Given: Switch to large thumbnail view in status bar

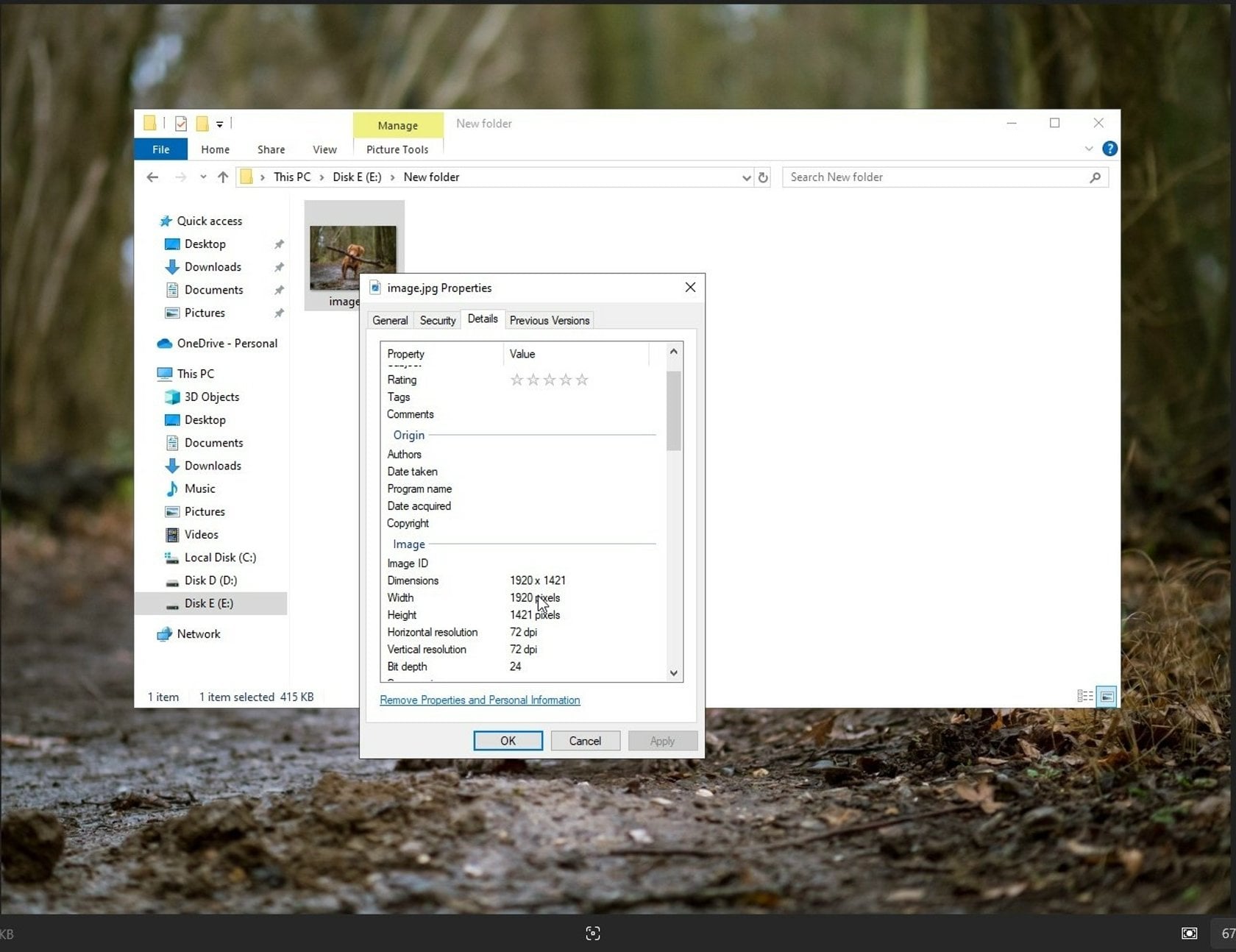Looking at the screenshot, I should click(1106, 696).
